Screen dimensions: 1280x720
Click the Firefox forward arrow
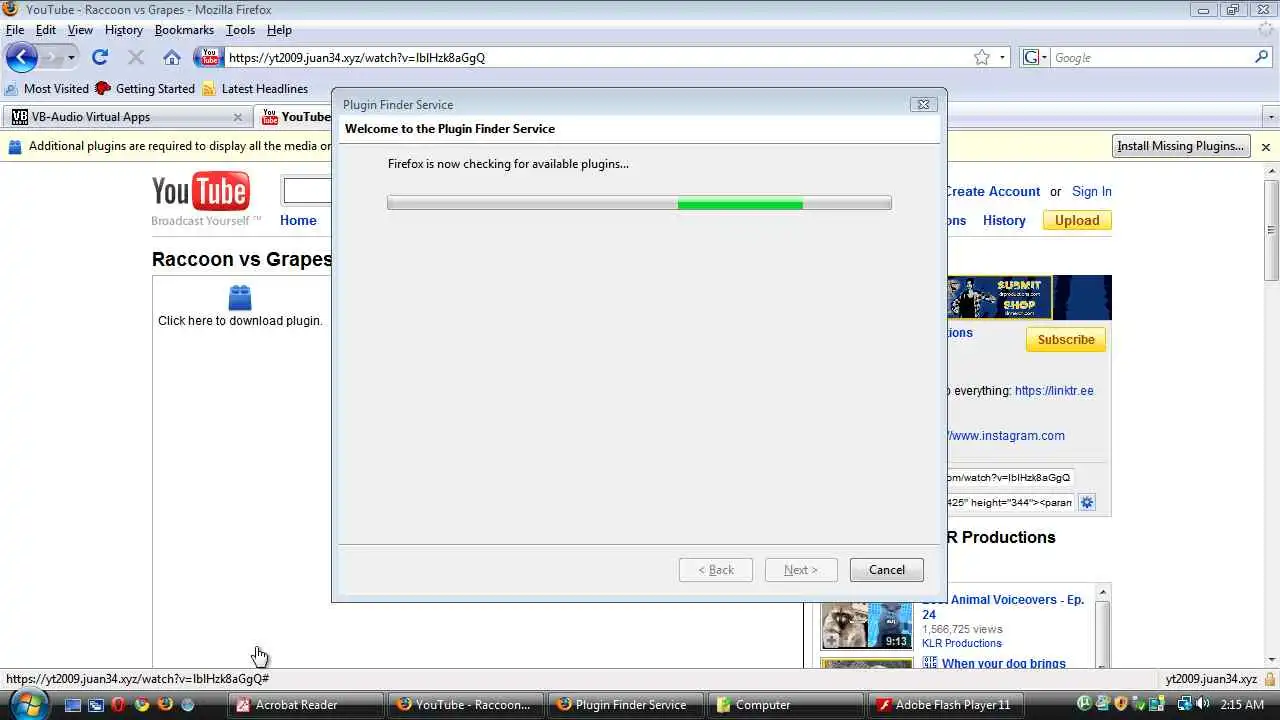(x=51, y=57)
